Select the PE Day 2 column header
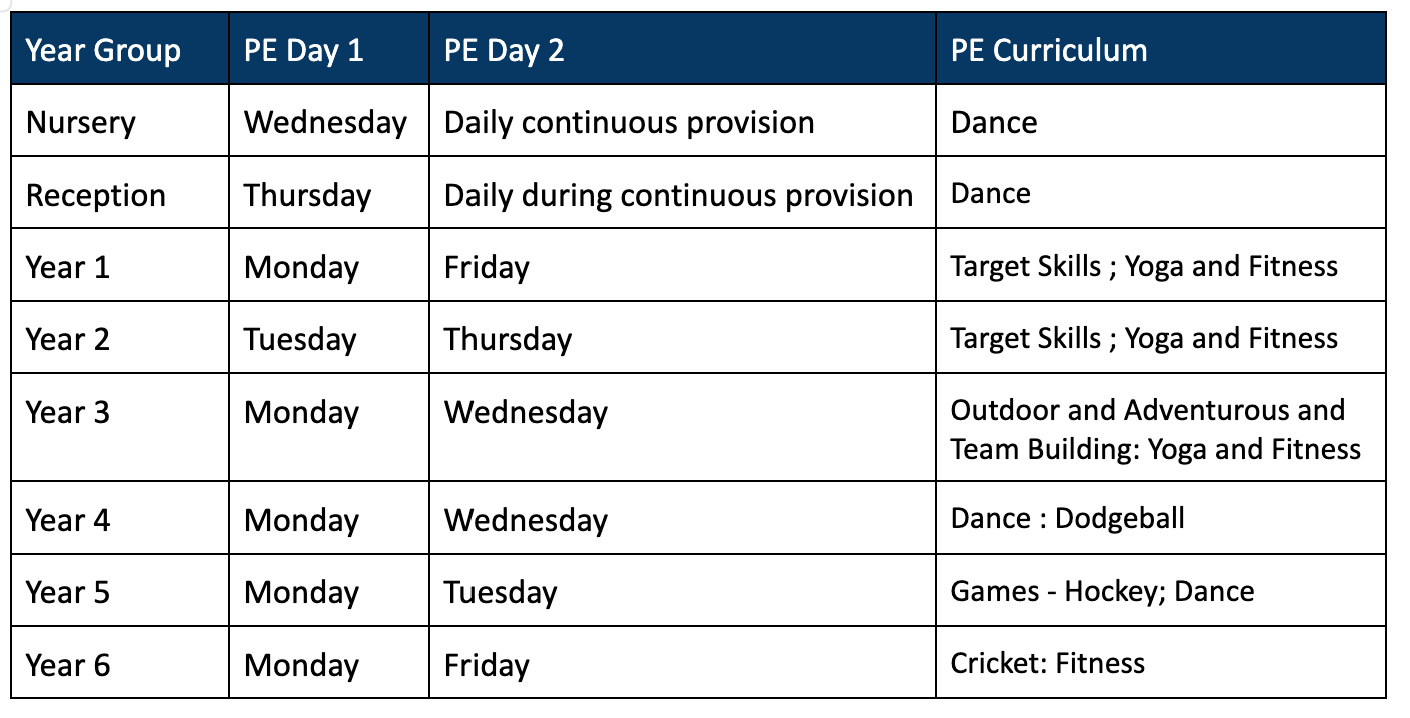The height and width of the screenshot is (718, 1410). (x=504, y=51)
